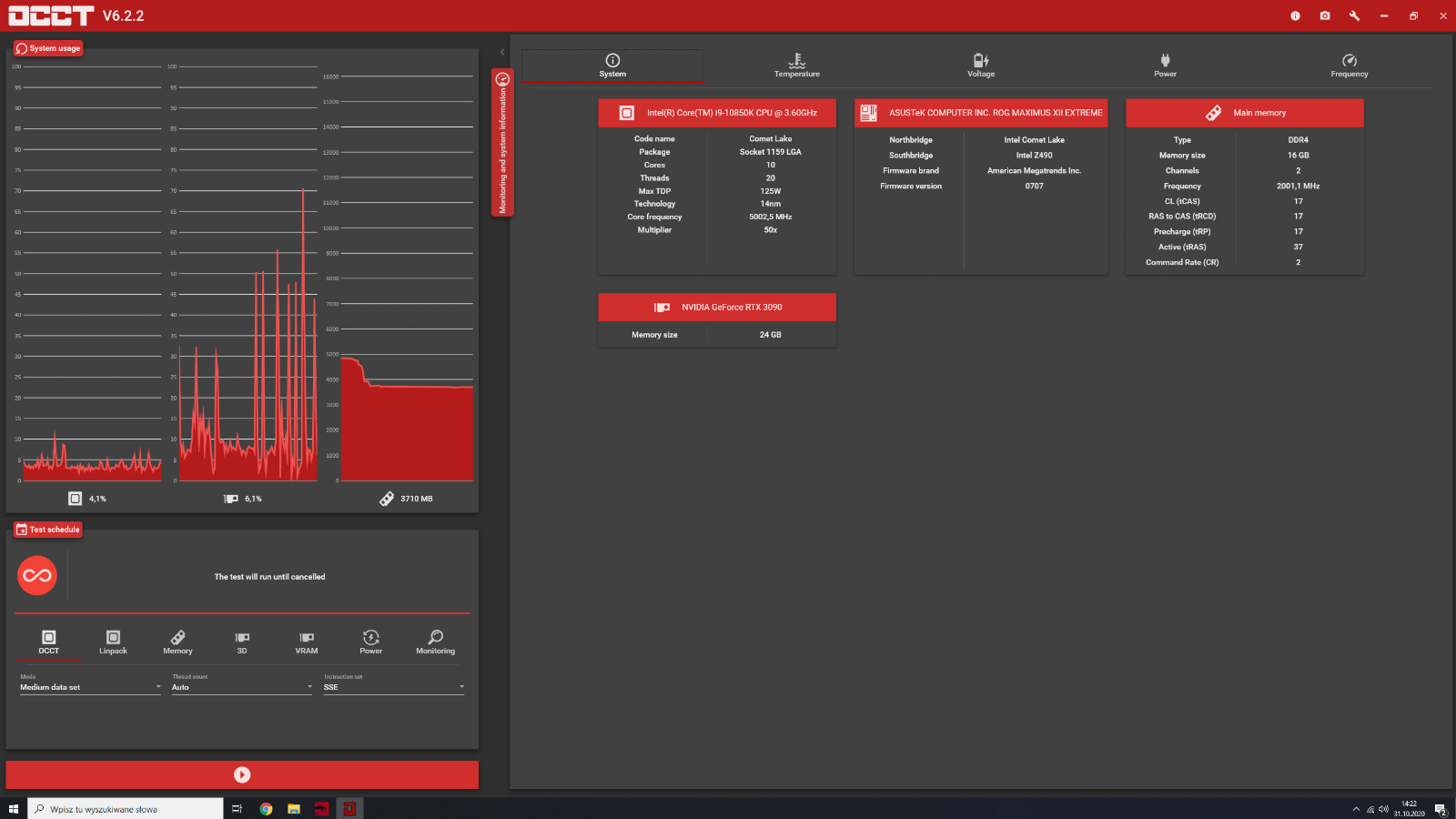This screenshot has width=1456, height=819.
Task: Switch to the Temperature tab
Action: 796,66
